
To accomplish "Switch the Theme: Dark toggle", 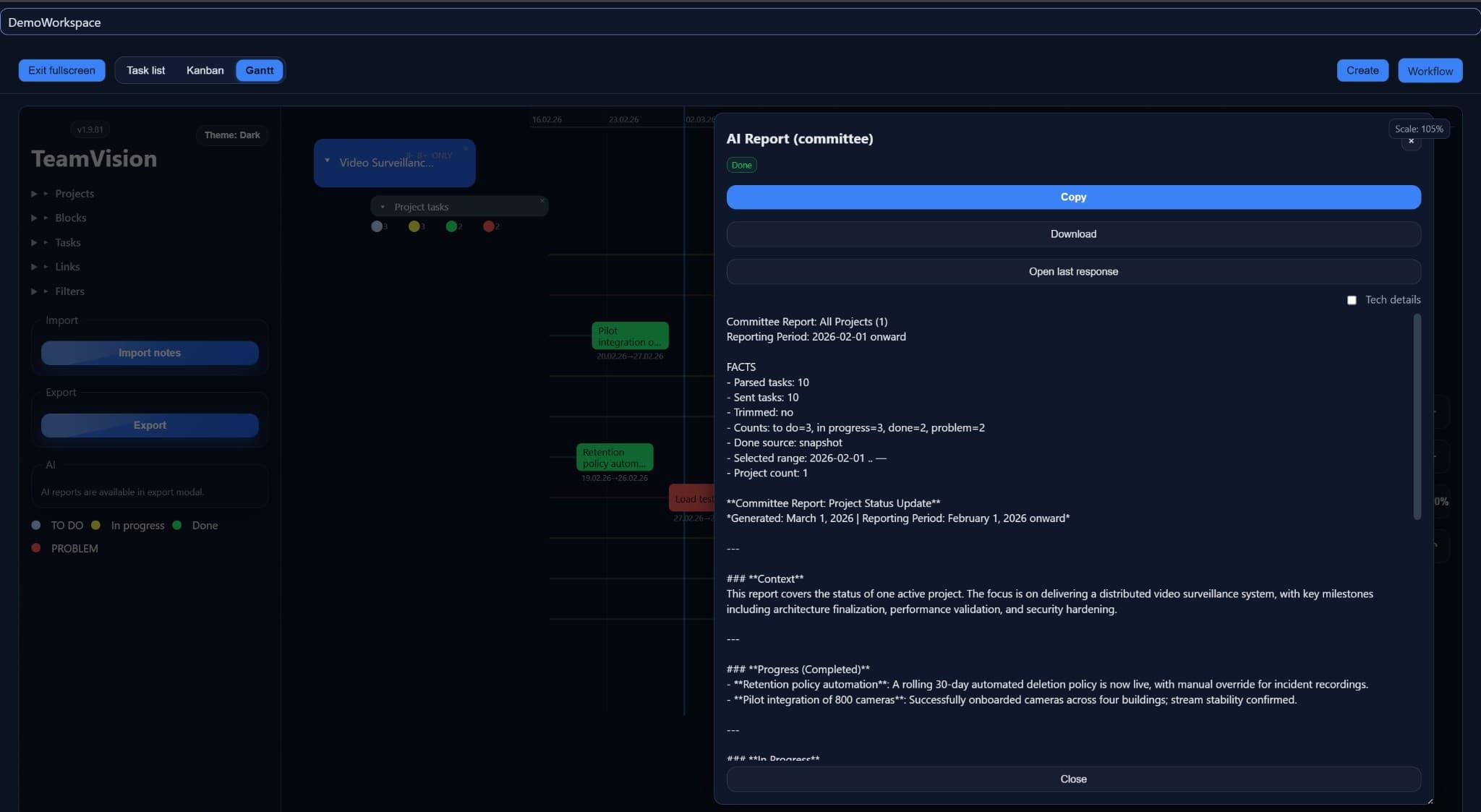I will click(x=231, y=135).
